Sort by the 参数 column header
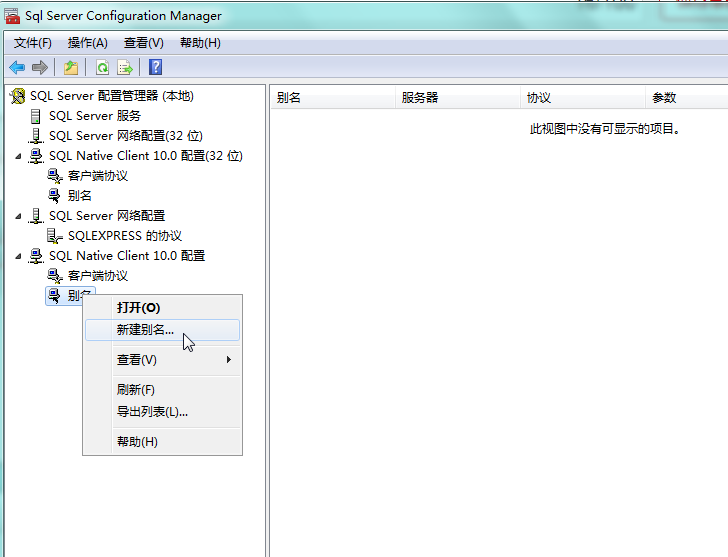 [687, 97]
